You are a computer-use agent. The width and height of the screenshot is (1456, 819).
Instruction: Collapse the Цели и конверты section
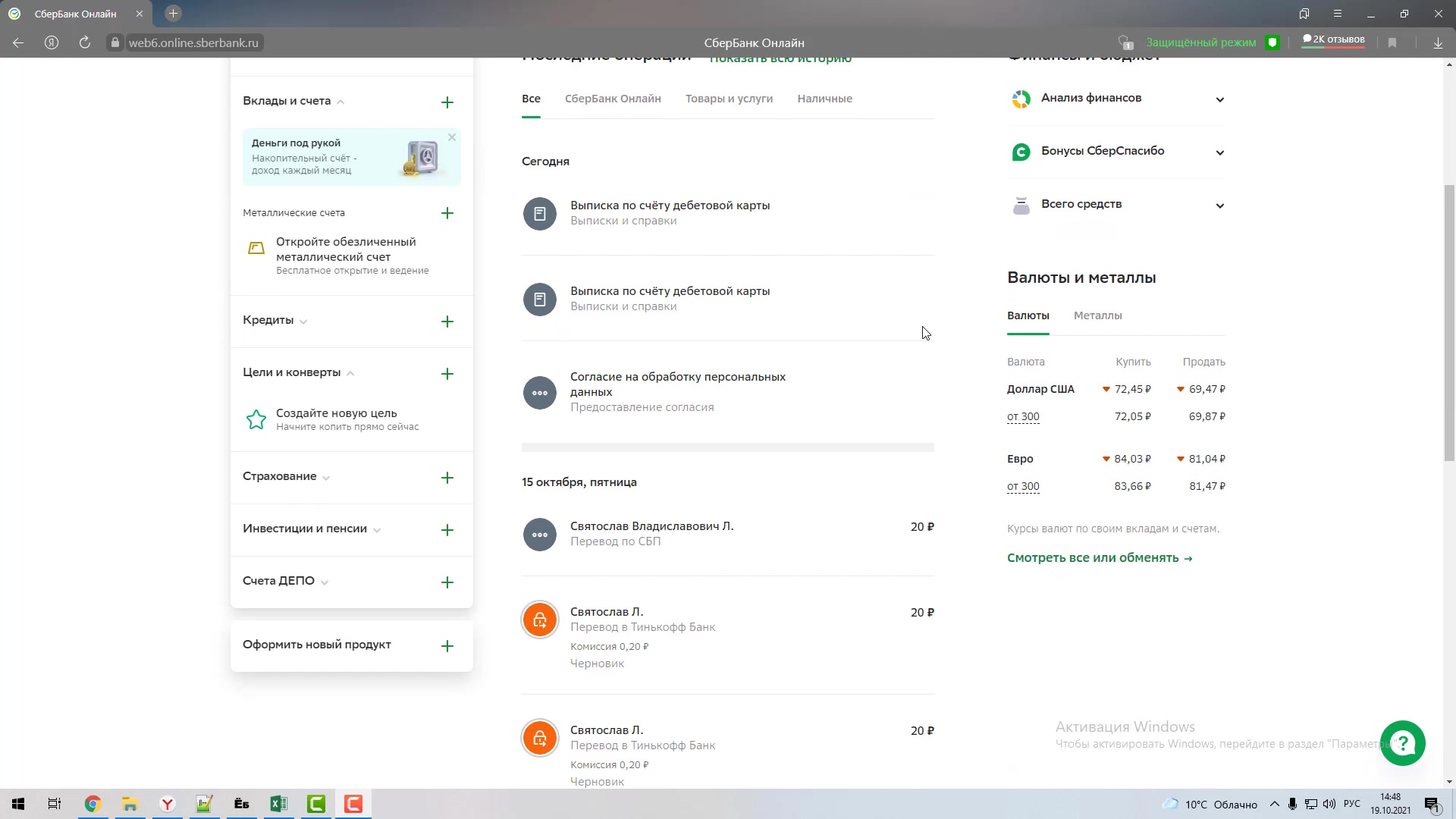(350, 373)
